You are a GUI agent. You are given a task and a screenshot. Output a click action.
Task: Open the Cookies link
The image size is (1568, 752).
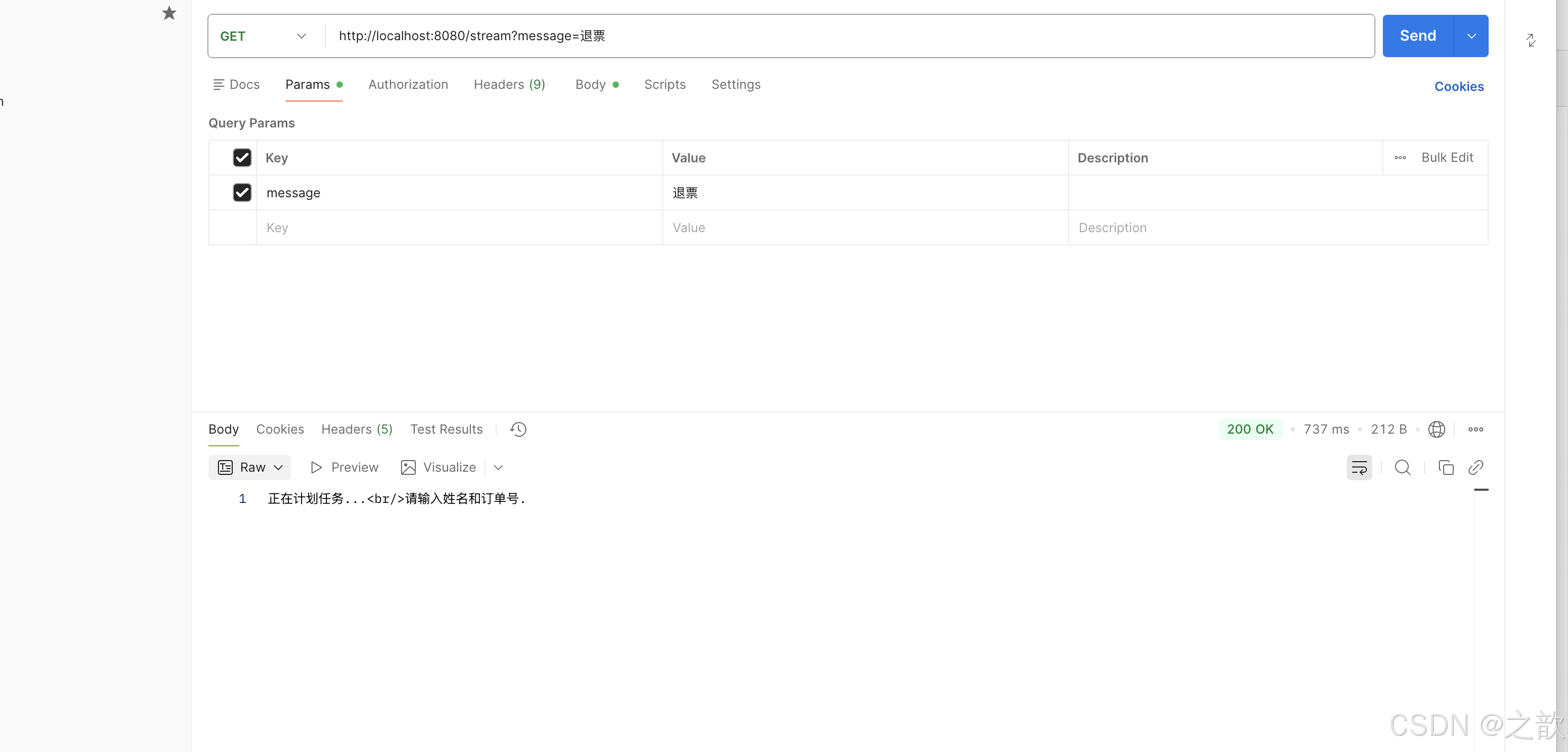[1458, 86]
